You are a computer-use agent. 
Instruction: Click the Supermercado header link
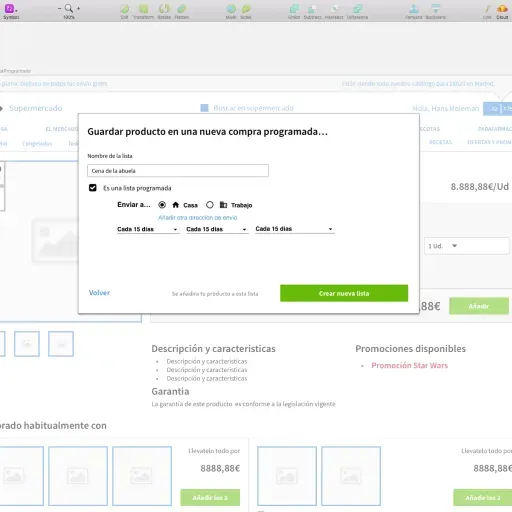coord(36,108)
